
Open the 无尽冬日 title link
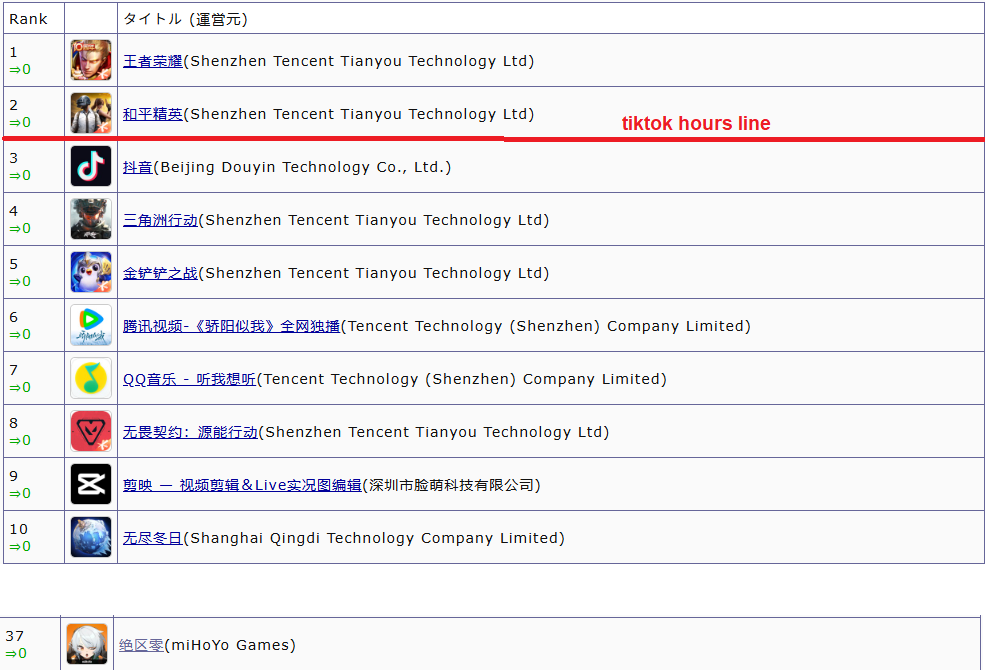coord(152,537)
